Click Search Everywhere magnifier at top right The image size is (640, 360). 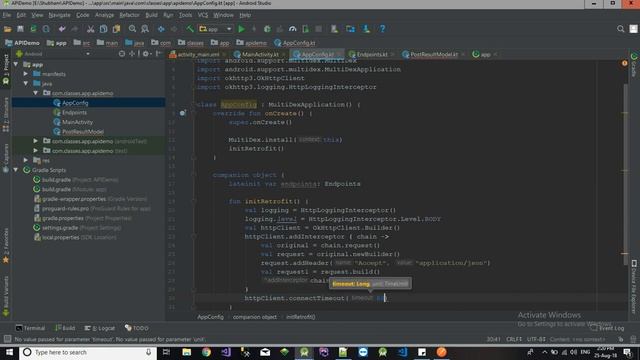point(620,29)
